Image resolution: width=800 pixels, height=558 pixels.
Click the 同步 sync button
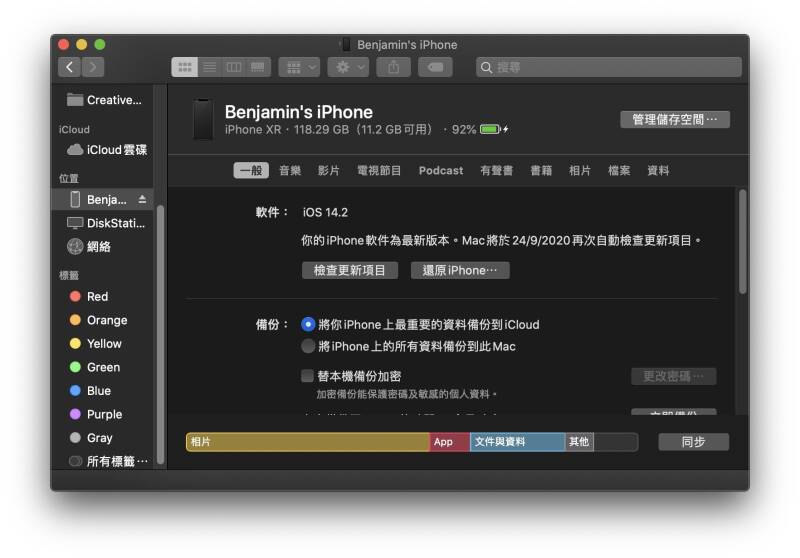pos(693,442)
